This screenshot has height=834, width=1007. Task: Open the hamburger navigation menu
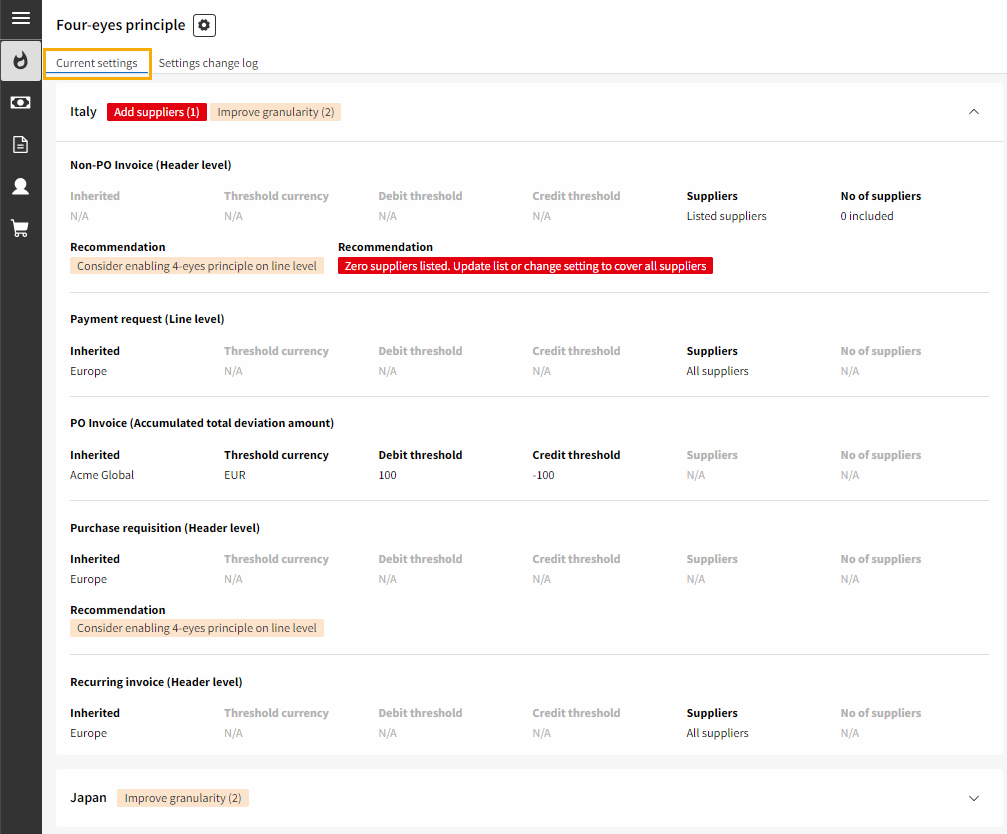click(x=20, y=20)
